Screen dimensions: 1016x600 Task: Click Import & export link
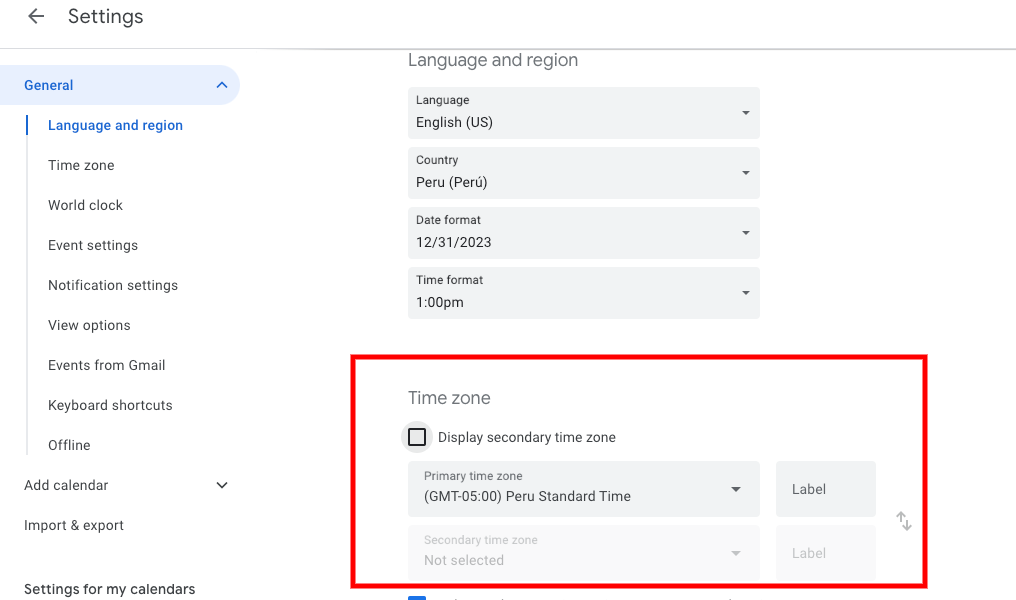coord(74,525)
